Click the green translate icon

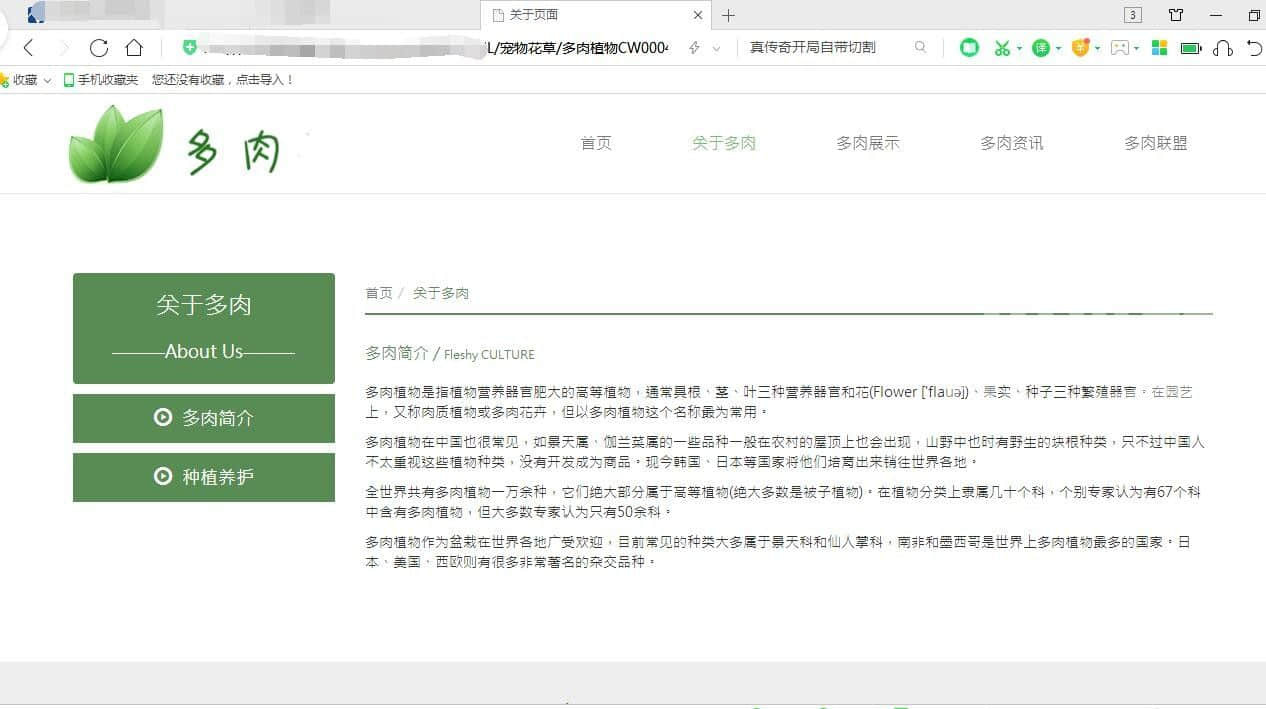[x=1041, y=48]
